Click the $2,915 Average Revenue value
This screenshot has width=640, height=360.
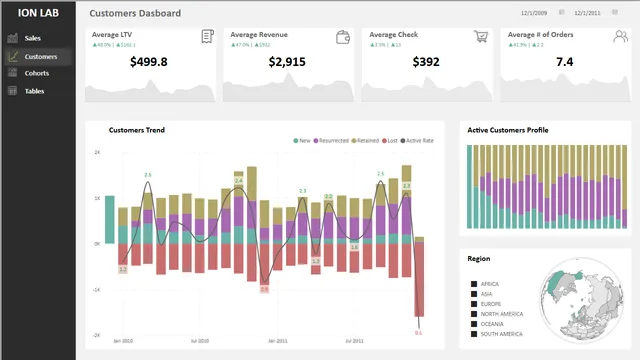click(x=287, y=62)
